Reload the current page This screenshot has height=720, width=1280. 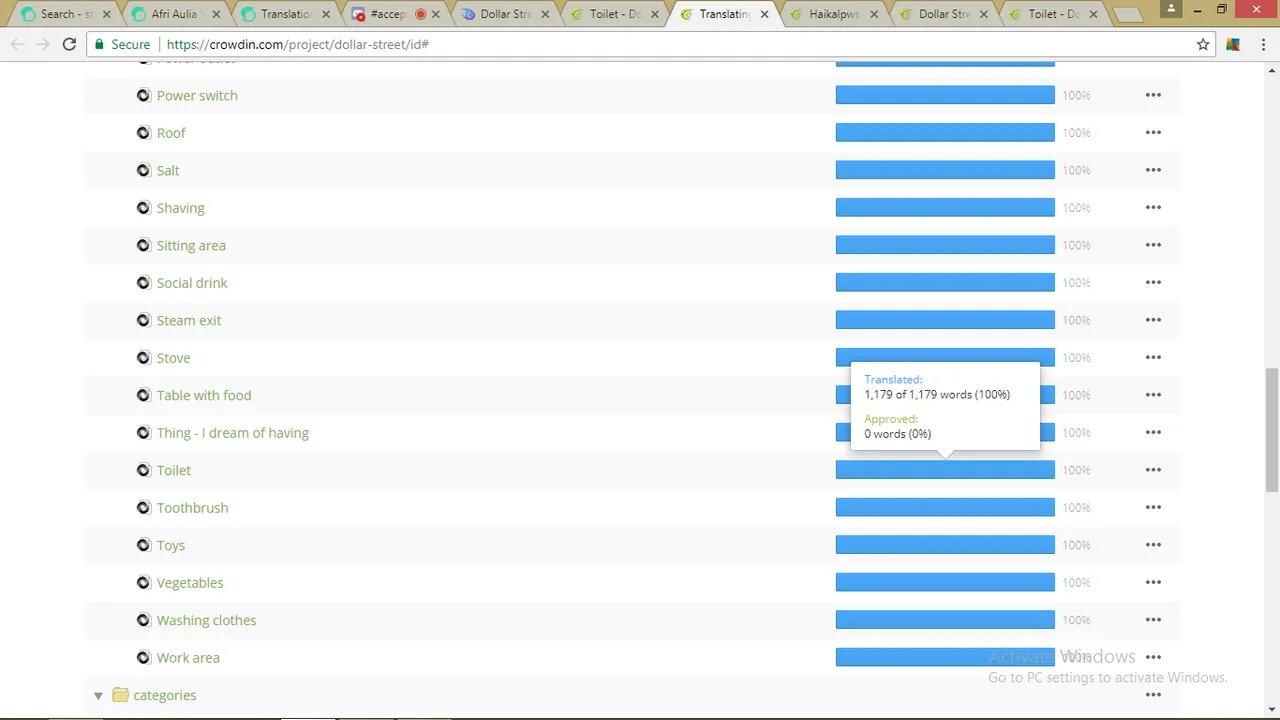click(69, 44)
